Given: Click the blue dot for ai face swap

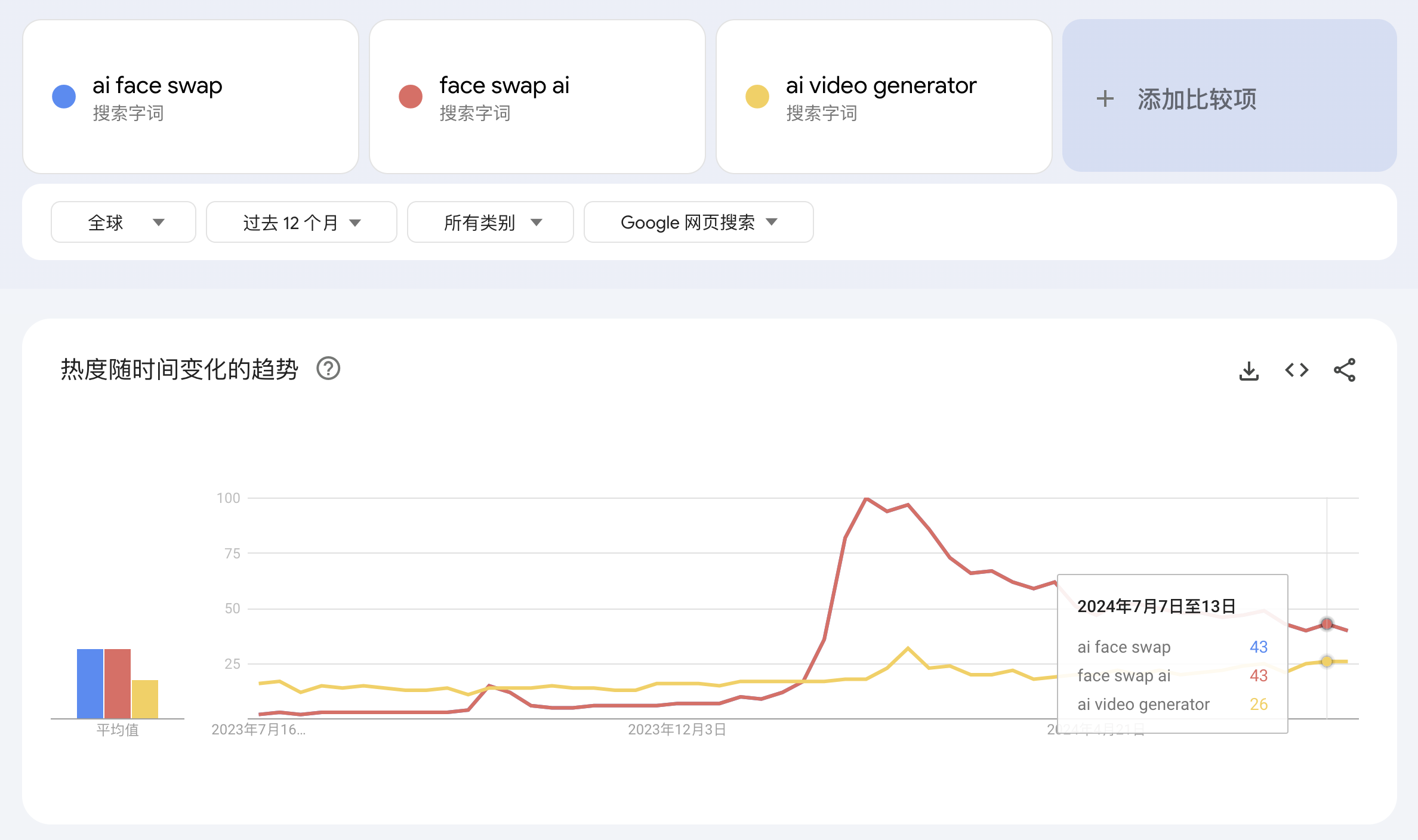Looking at the screenshot, I should [64, 97].
